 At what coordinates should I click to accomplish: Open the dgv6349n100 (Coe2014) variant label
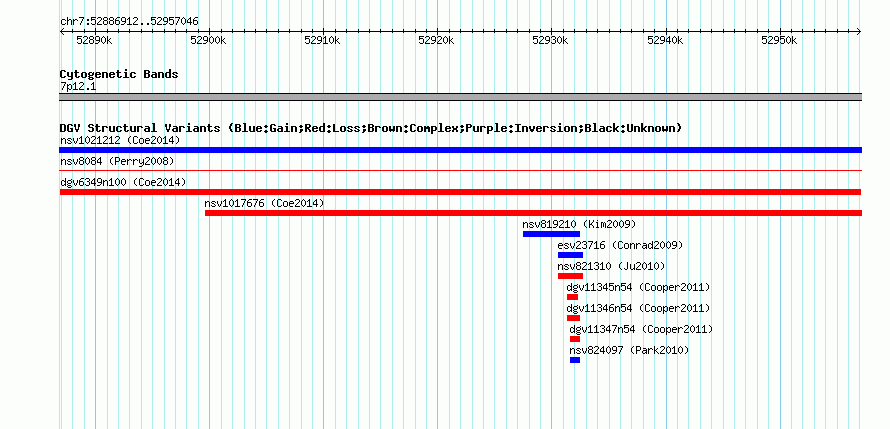123,182
